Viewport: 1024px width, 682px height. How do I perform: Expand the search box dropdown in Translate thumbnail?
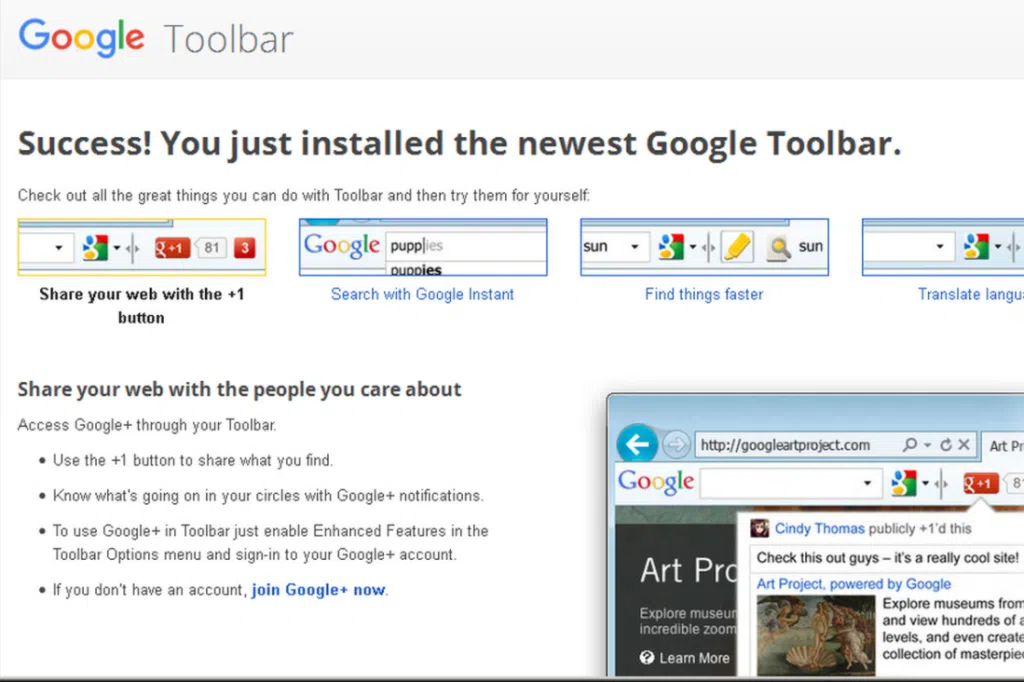click(939, 247)
